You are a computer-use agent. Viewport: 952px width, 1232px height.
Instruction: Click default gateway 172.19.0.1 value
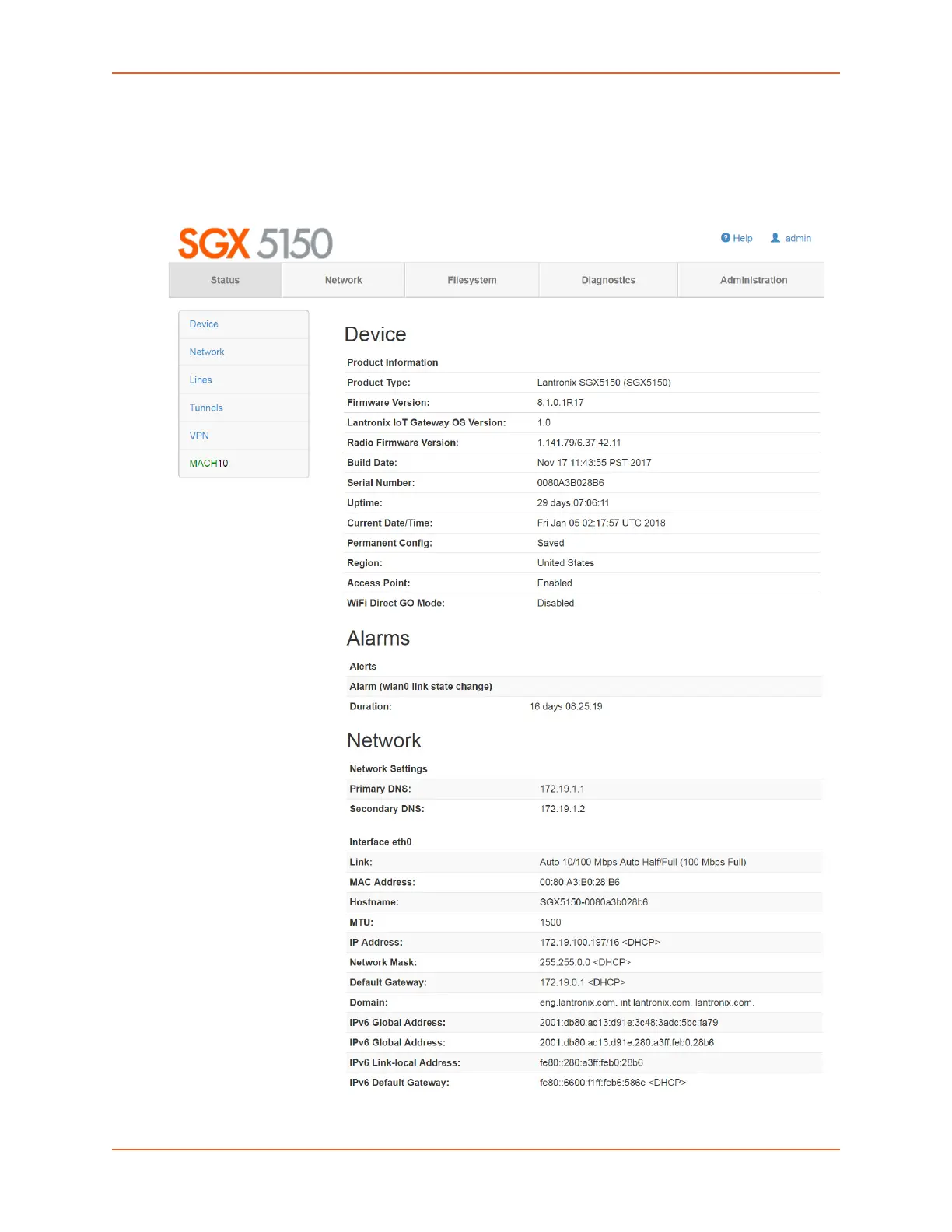coord(583,983)
